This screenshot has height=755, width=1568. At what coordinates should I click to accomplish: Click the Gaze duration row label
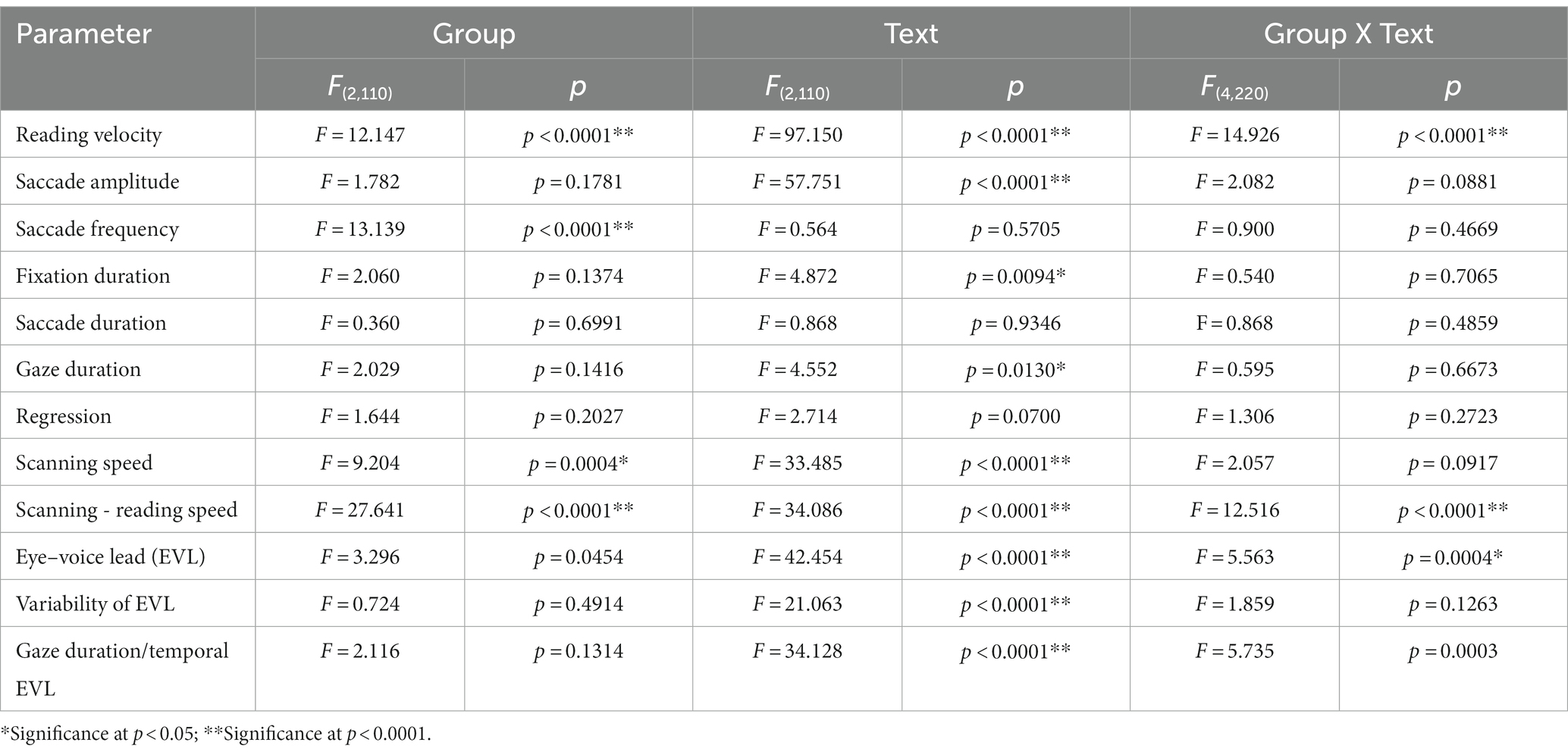point(78,369)
